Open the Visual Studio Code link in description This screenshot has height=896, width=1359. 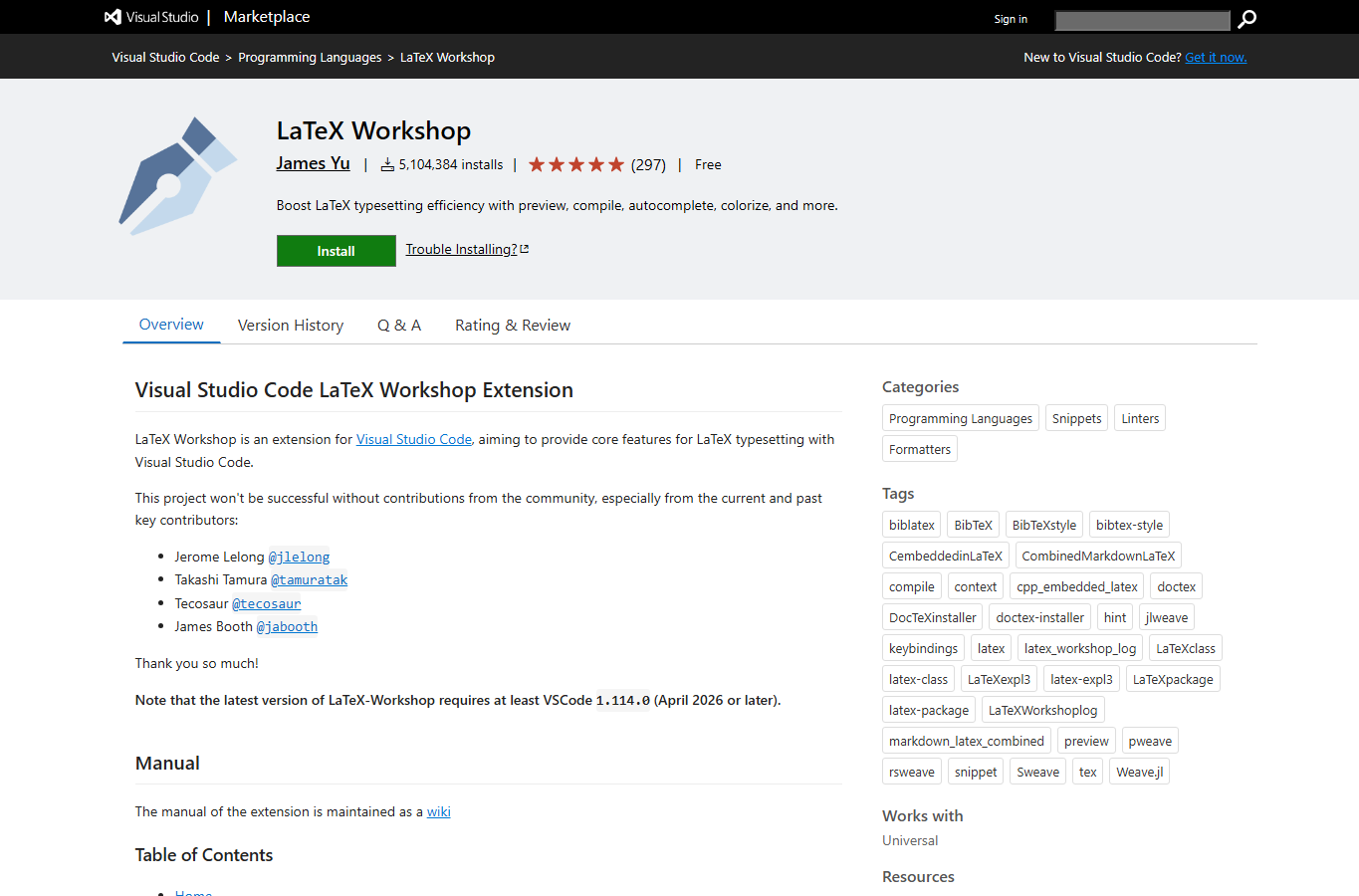[x=414, y=439]
